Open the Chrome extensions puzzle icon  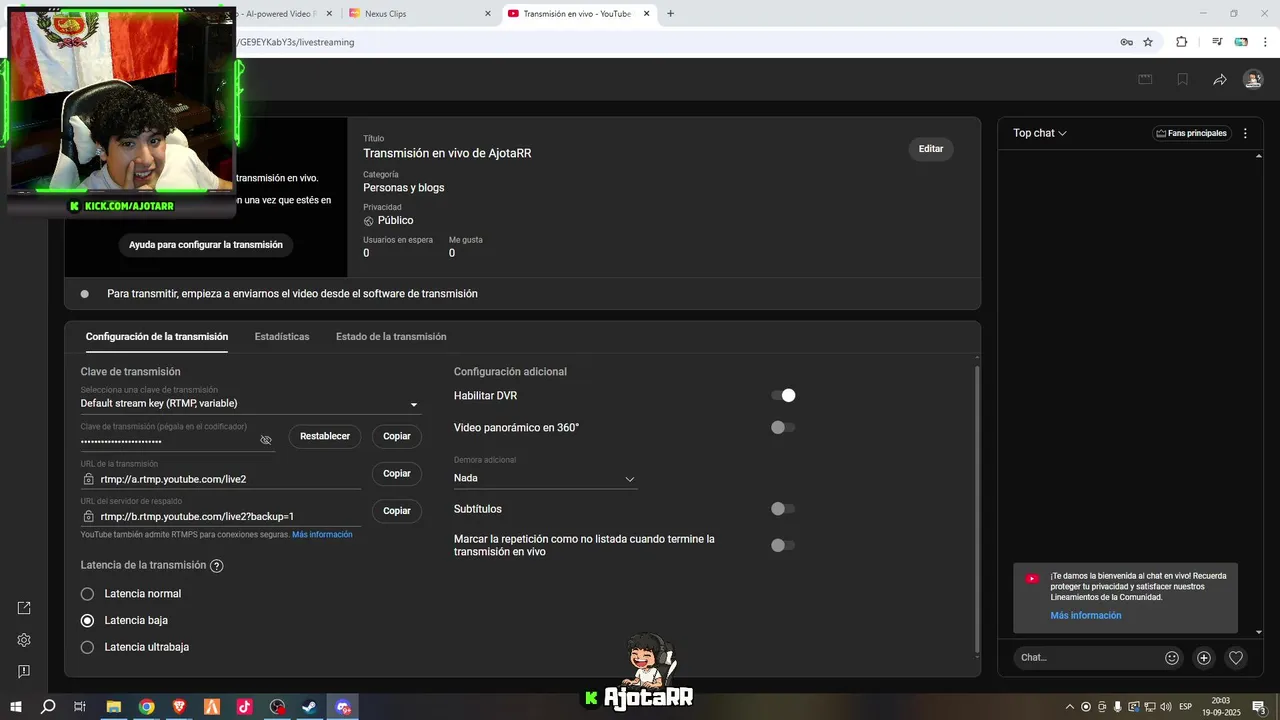(1181, 42)
